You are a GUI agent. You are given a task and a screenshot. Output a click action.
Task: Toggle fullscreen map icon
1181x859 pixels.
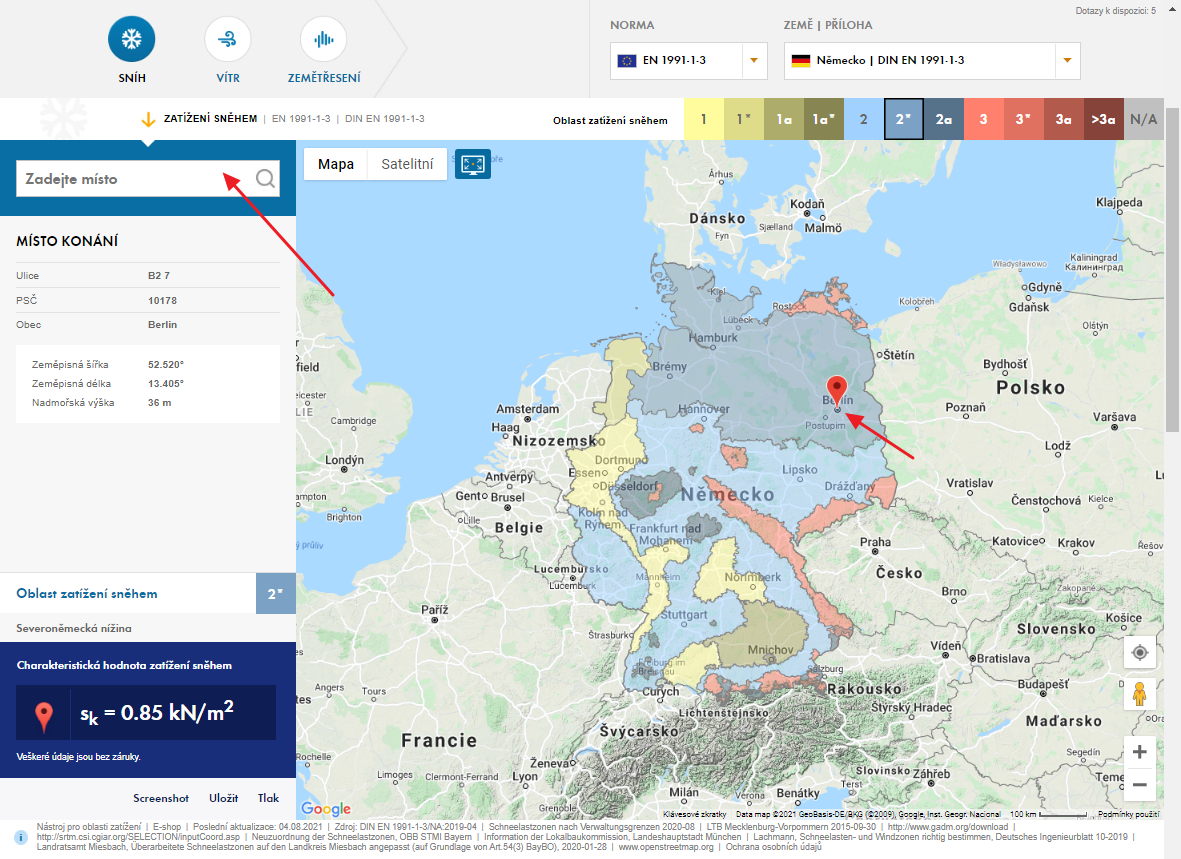click(x=473, y=164)
